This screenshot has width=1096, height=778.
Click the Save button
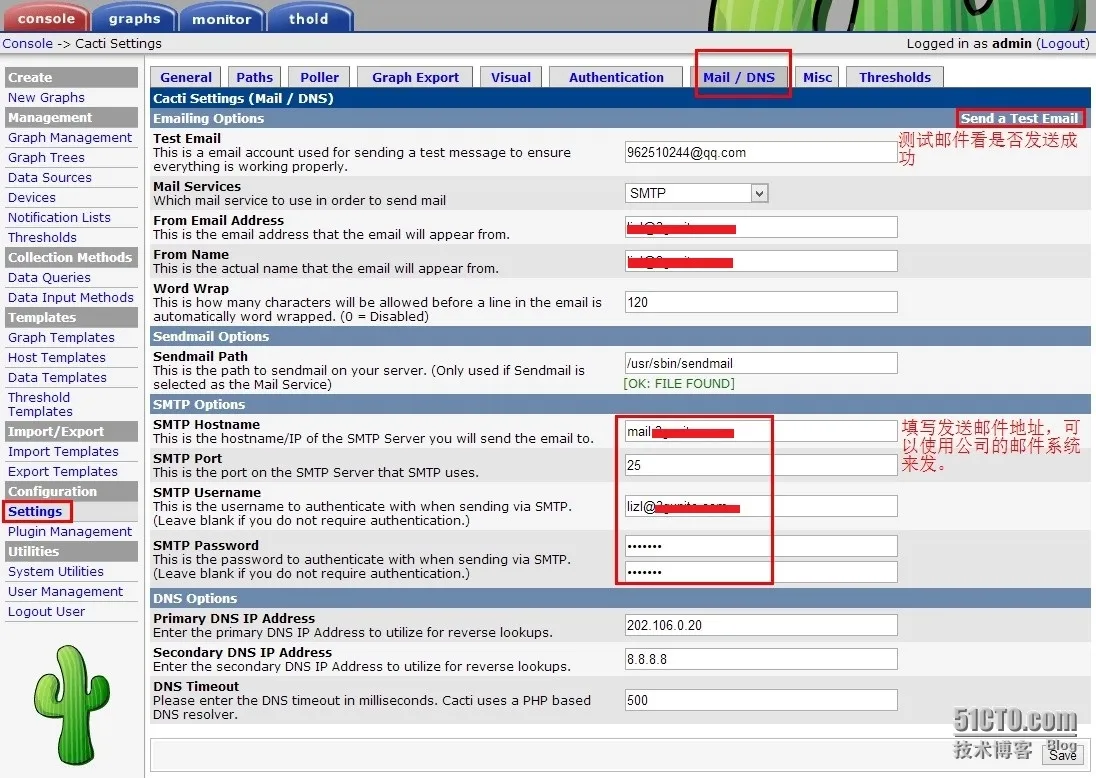(x=1062, y=755)
